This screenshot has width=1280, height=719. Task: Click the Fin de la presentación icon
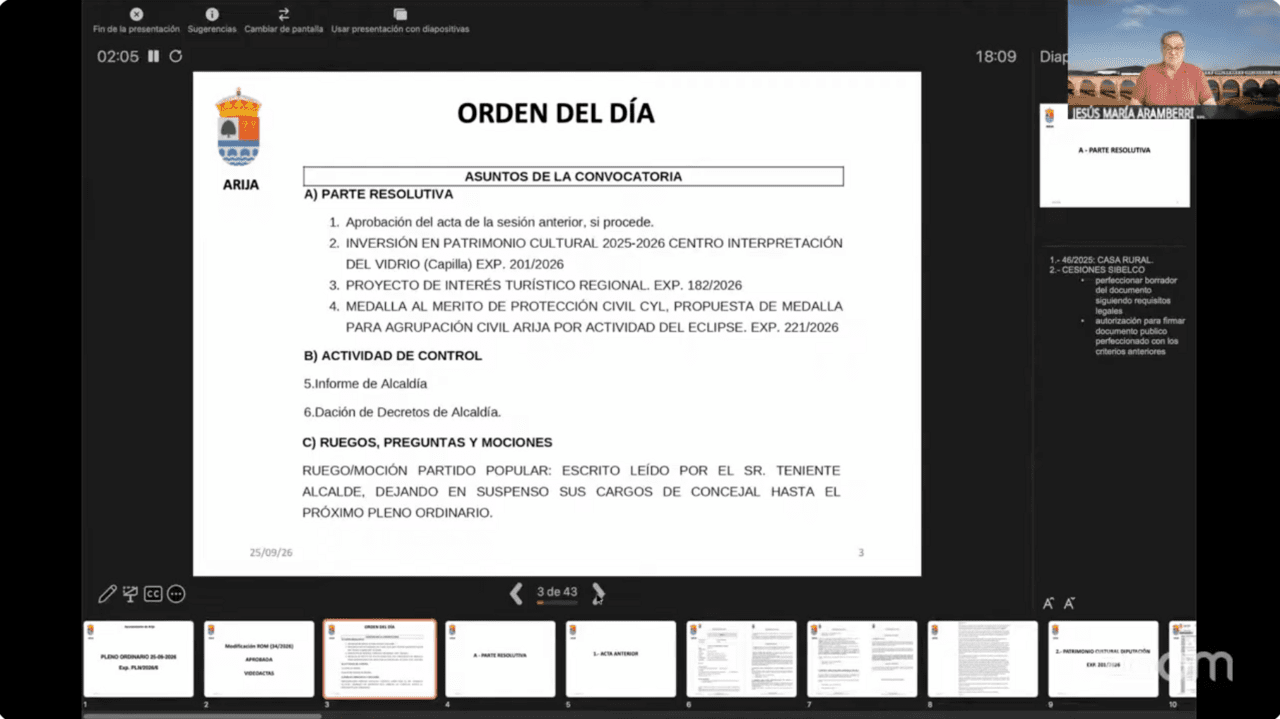click(136, 14)
